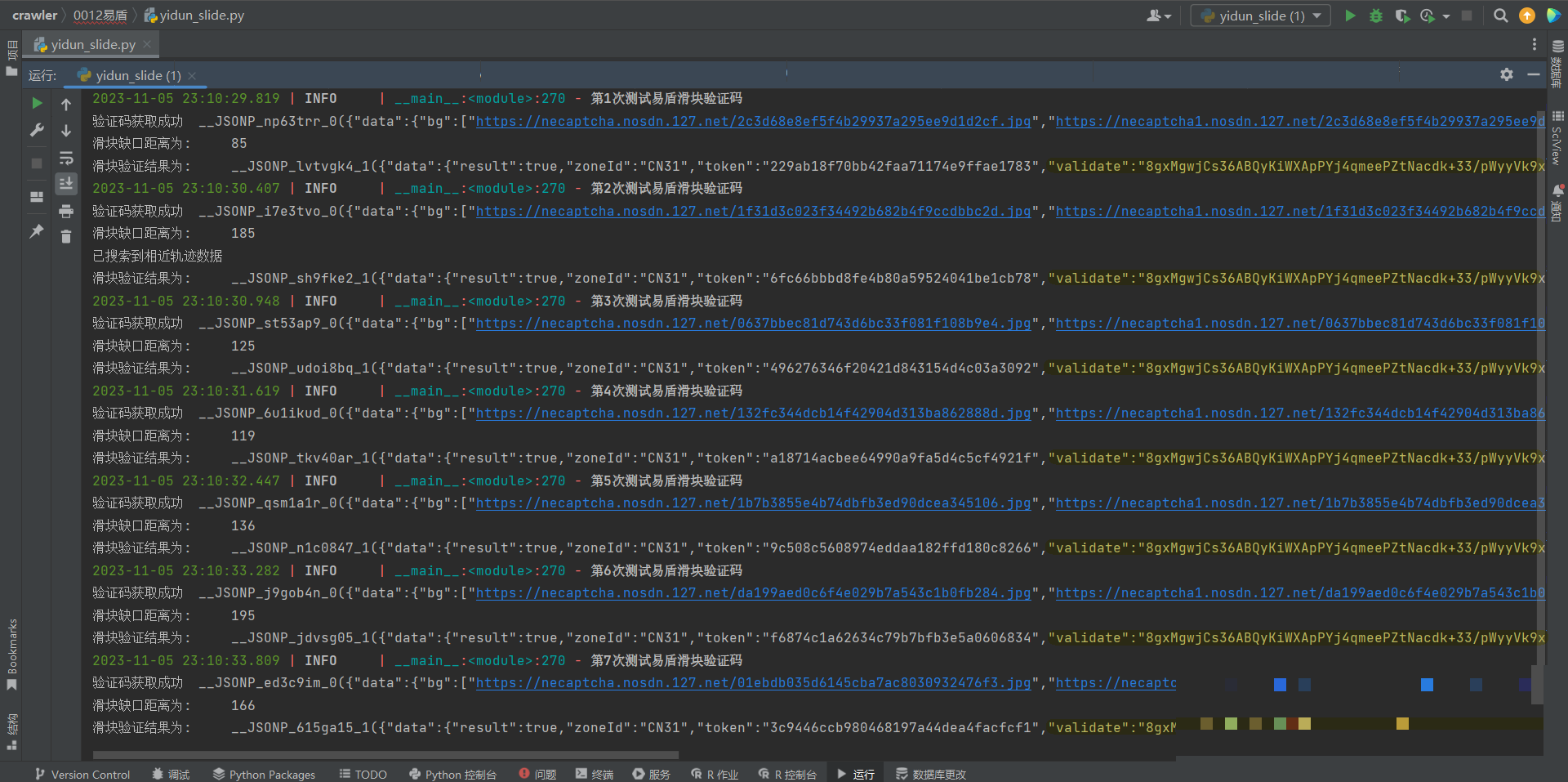The image size is (1568, 782).
Task: Click the green Debug bug icon
Action: [1376, 16]
